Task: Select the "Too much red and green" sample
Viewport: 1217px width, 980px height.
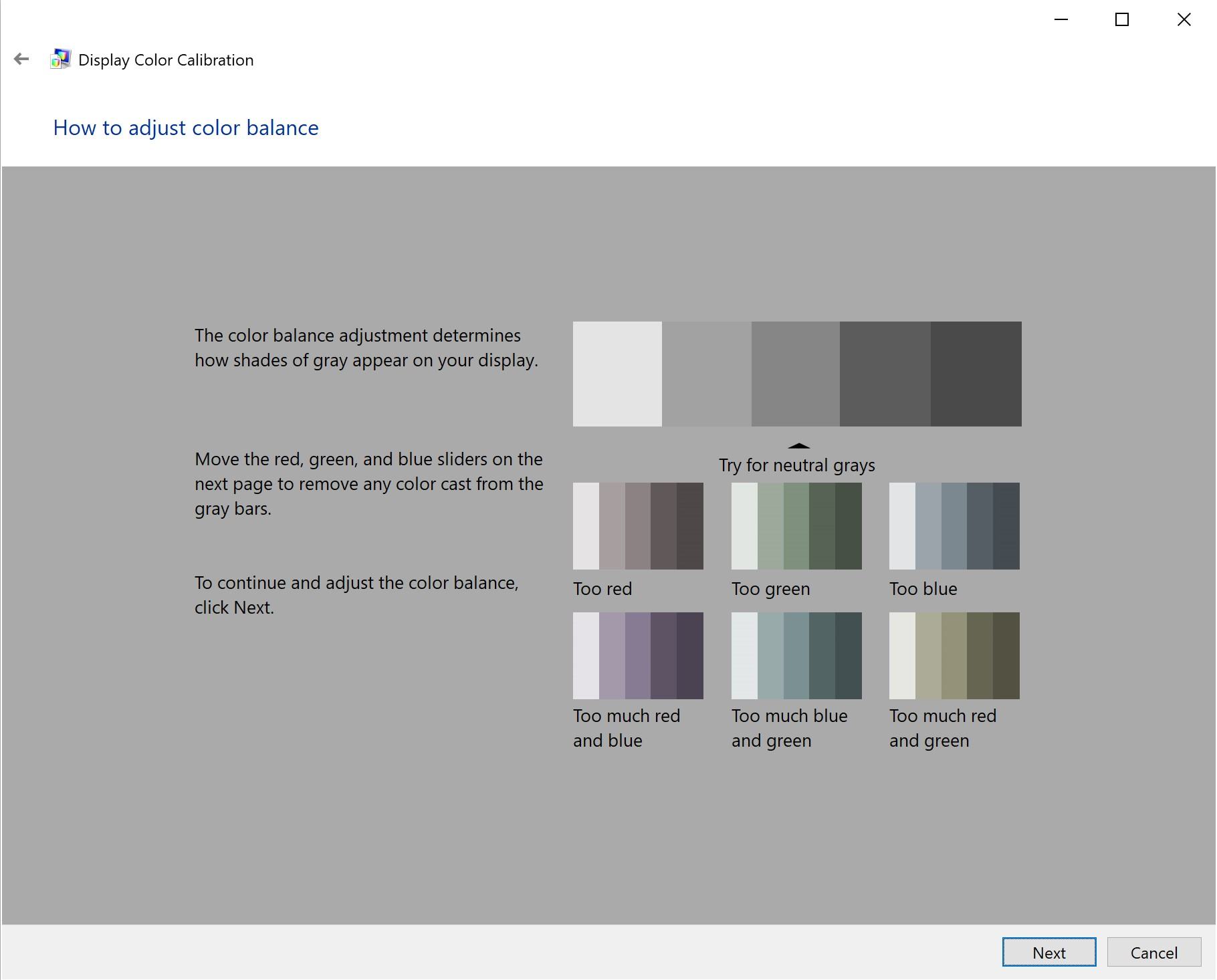Action: [954, 656]
